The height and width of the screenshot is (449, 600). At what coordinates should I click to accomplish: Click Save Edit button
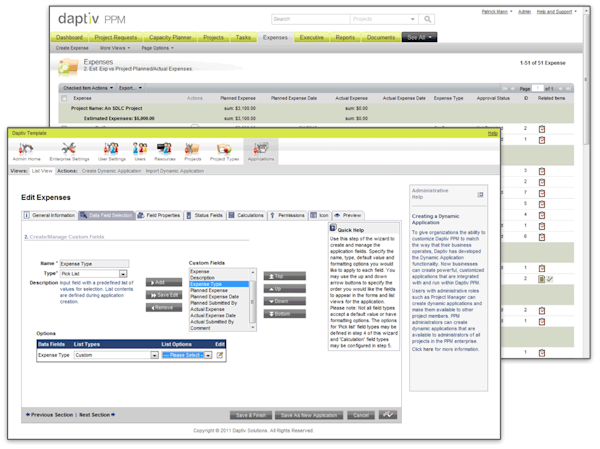[164, 295]
